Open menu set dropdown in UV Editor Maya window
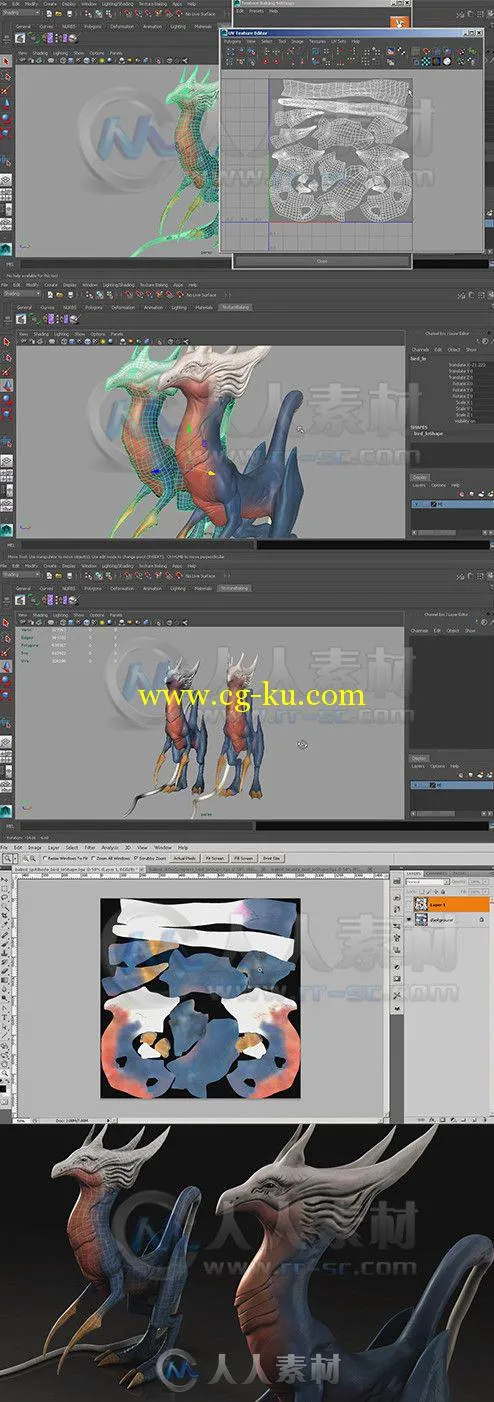This screenshot has width=494, height=1402. pyautogui.click(x=20, y=13)
